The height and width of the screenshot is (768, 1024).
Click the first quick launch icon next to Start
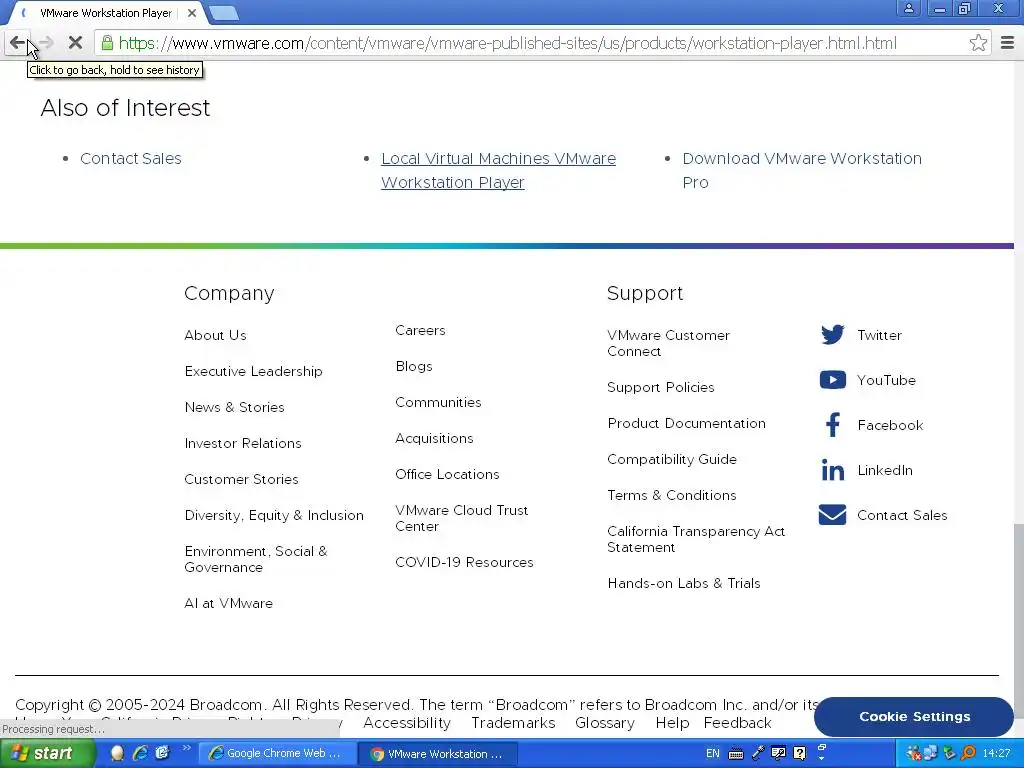click(118, 754)
